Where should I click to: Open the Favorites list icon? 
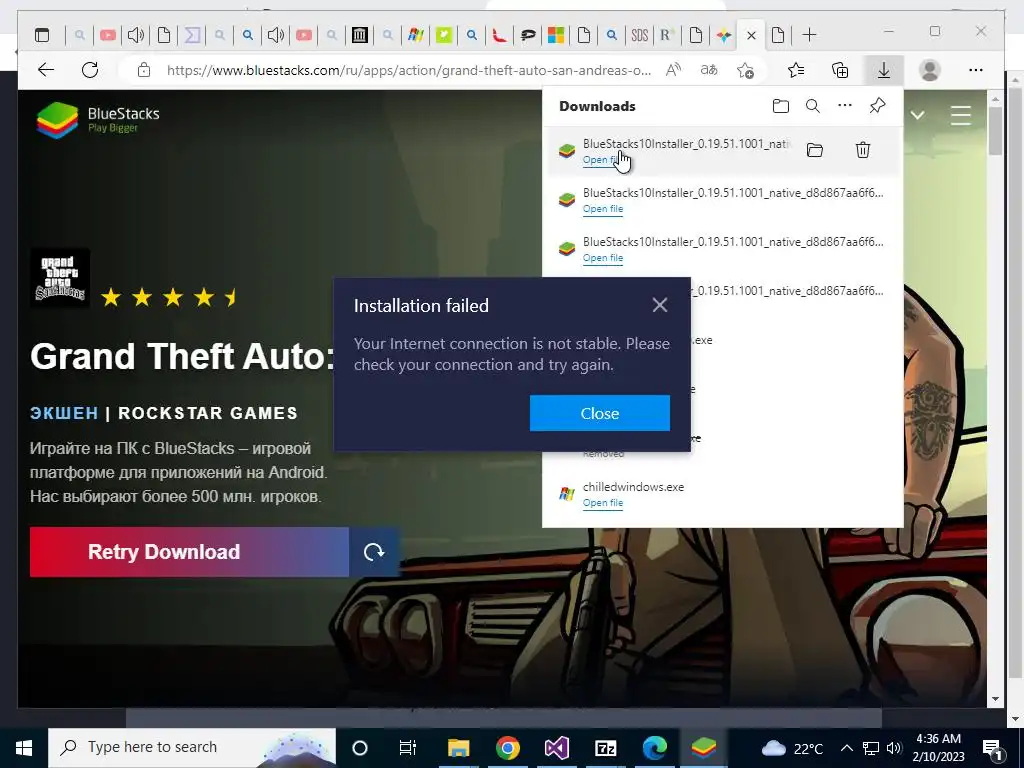(x=796, y=70)
